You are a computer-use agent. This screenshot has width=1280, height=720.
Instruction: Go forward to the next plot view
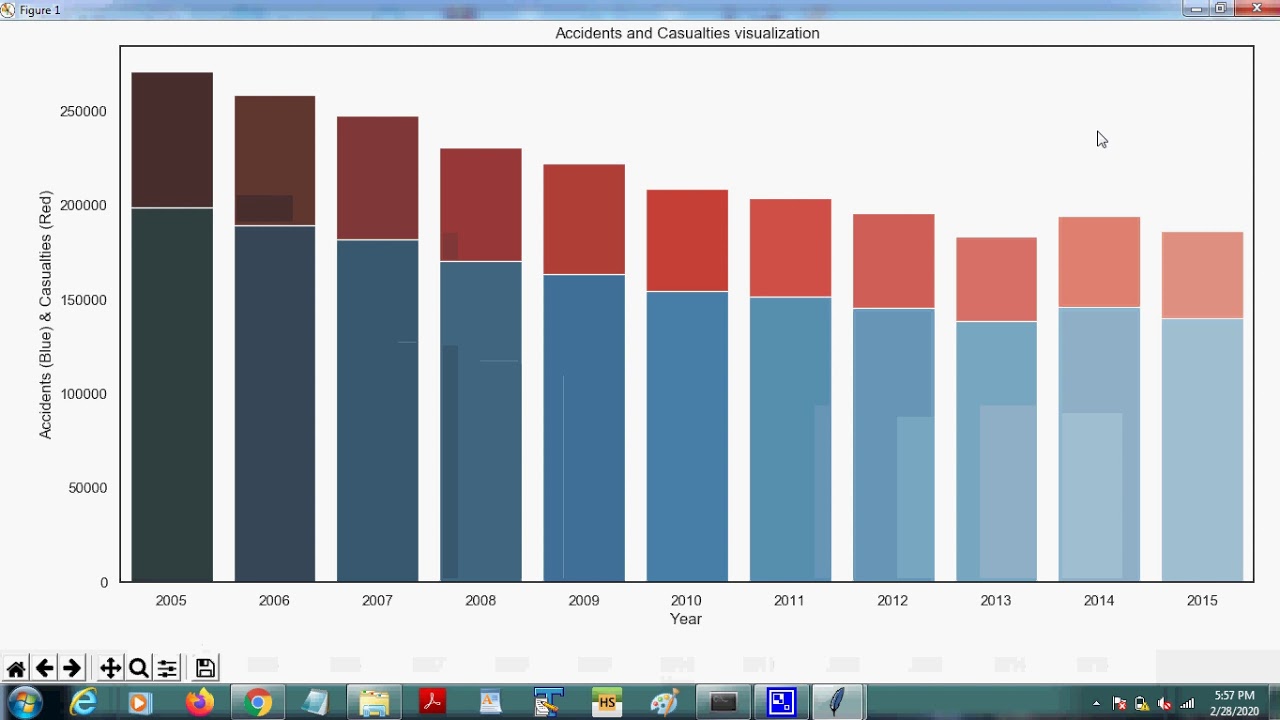click(x=72, y=669)
